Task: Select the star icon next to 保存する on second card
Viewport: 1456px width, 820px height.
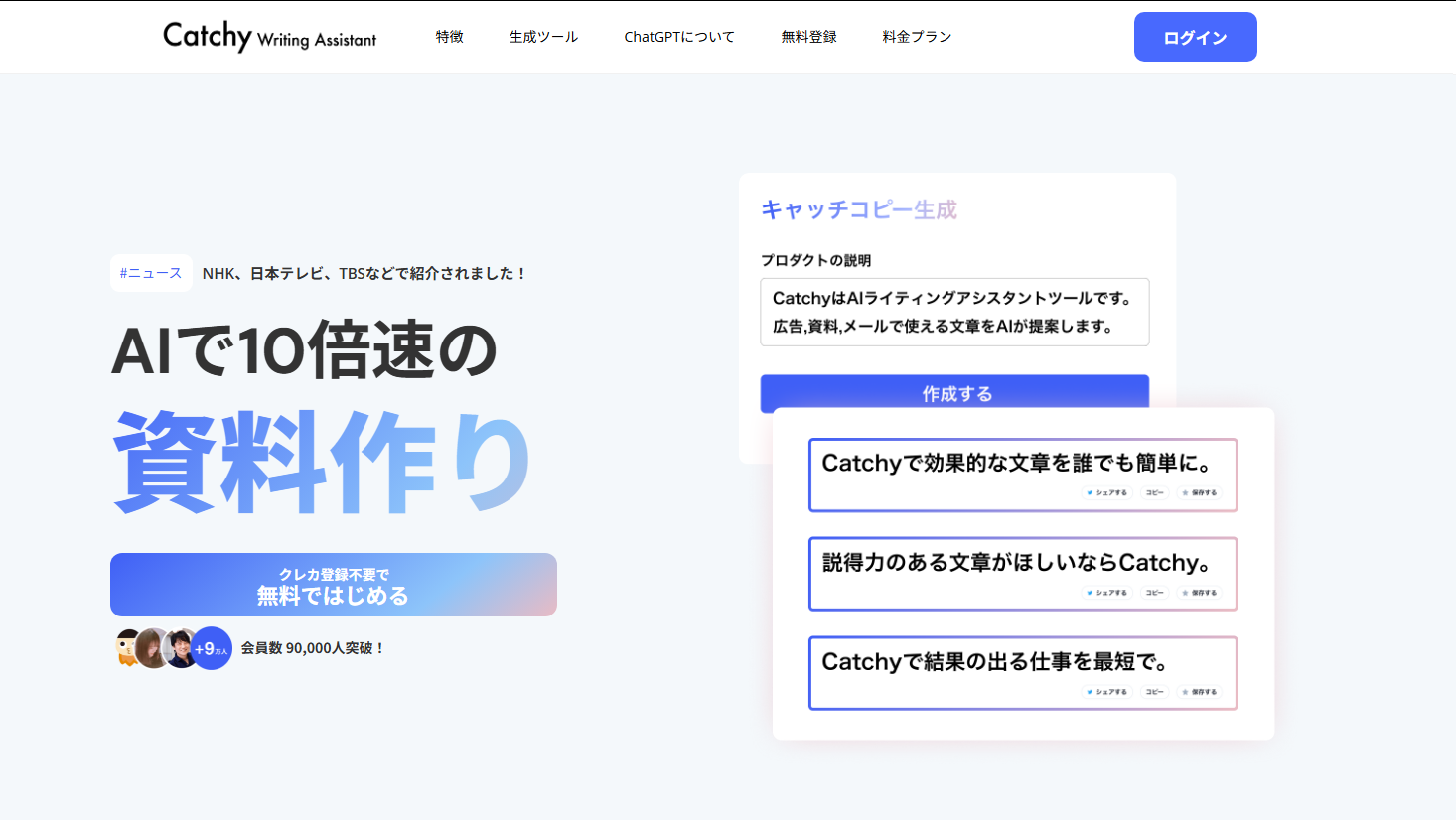Action: pyautogui.click(x=1185, y=593)
